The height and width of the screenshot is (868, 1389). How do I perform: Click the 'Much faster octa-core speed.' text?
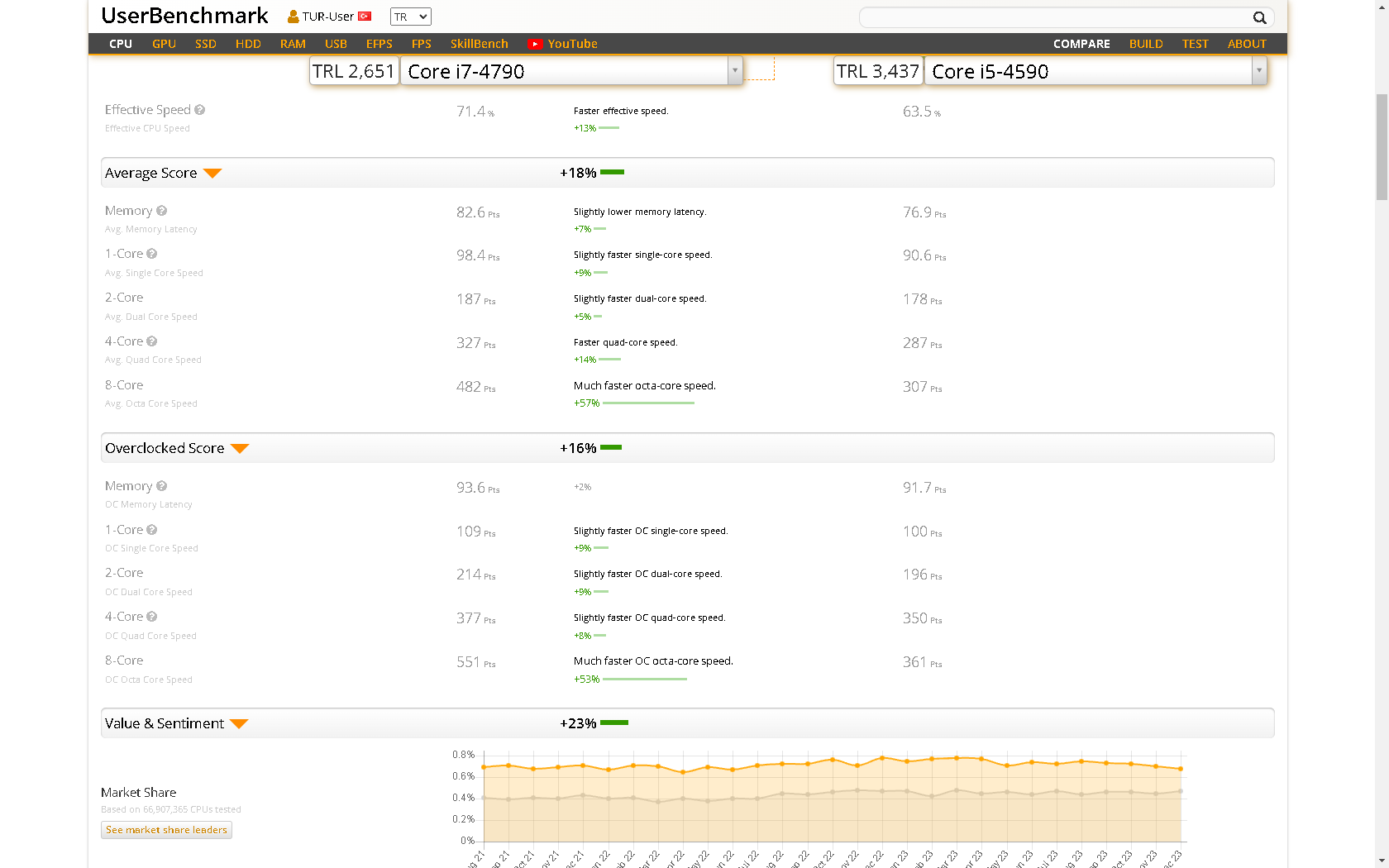click(645, 386)
